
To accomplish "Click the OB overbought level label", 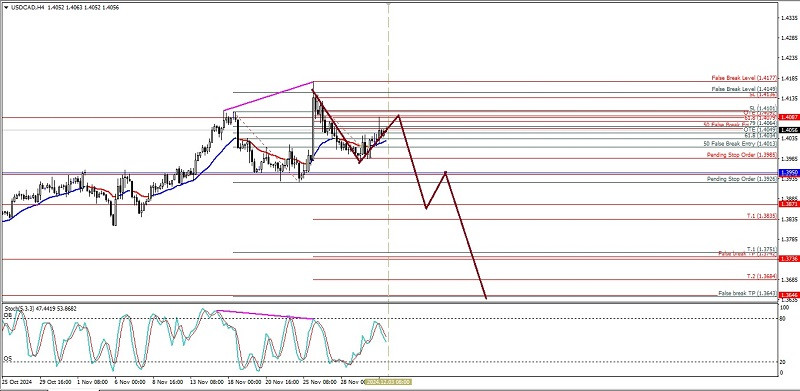I will [8, 316].
